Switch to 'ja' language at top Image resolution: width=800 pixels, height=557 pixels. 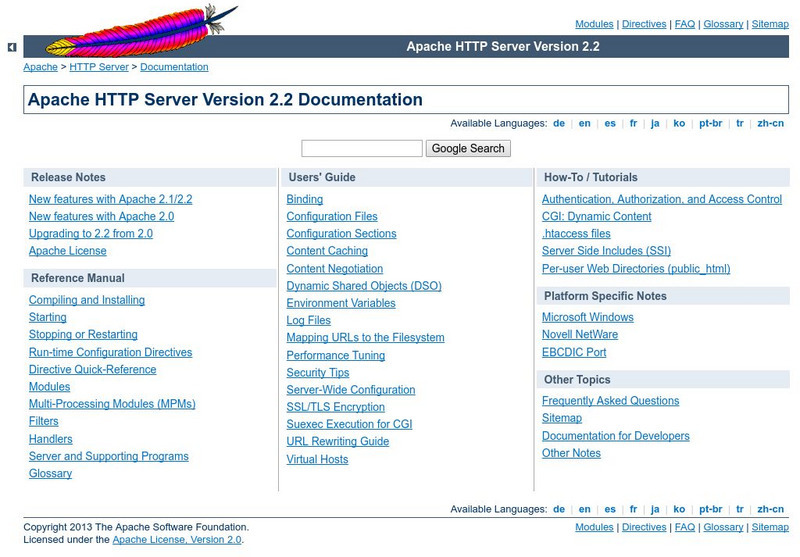click(655, 123)
